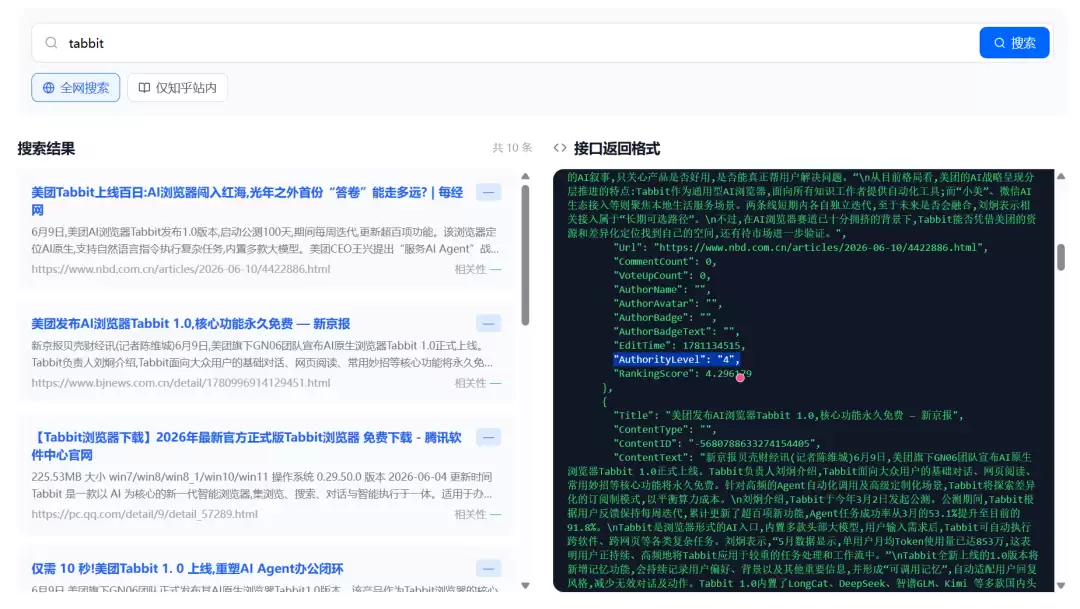
Task: Click the "AuthorName" JSON line
Action: (662, 289)
